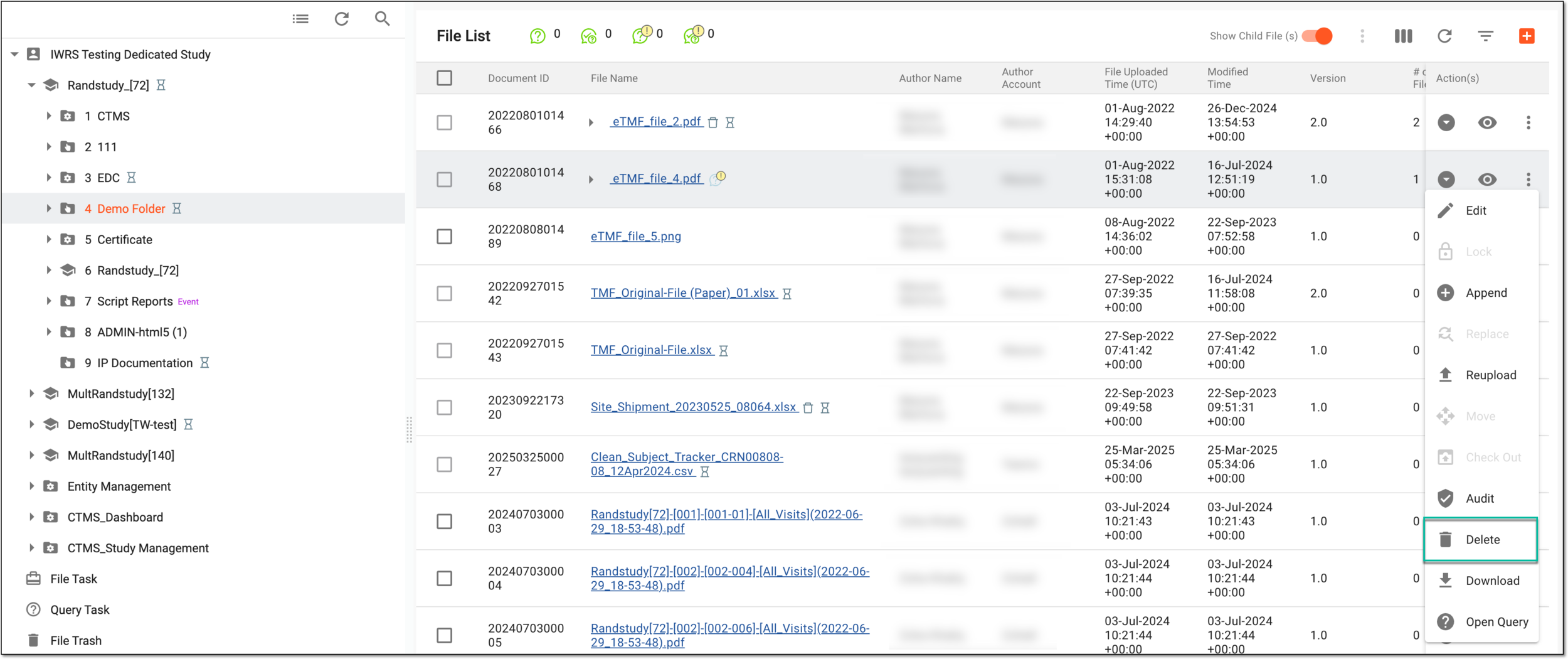
Task: Collapse IWRS Testing Dedicated Study node
Action: coord(14,55)
